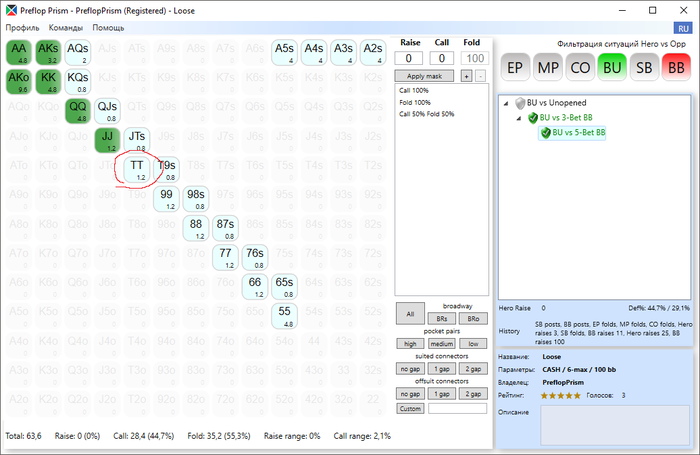Click the green shield icon of BU vs 3-Bet BB
The image size is (700, 455).
tap(533, 118)
